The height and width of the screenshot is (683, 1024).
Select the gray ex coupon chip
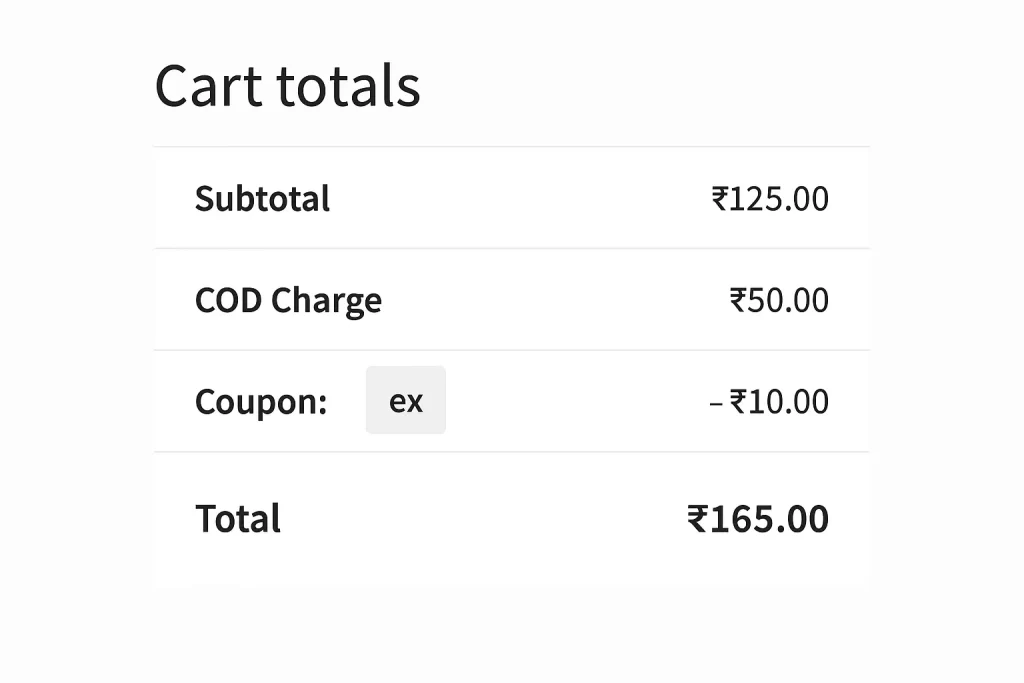405,400
